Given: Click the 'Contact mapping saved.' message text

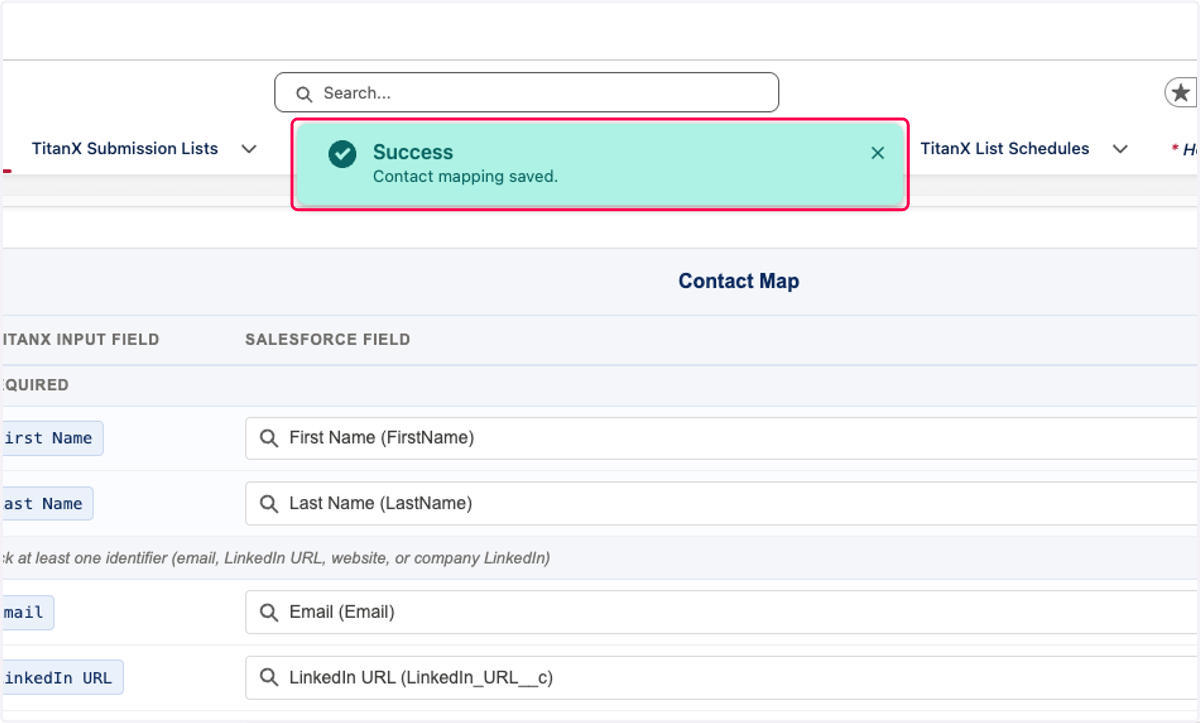Looking at the screenshot, I should 465,177.
